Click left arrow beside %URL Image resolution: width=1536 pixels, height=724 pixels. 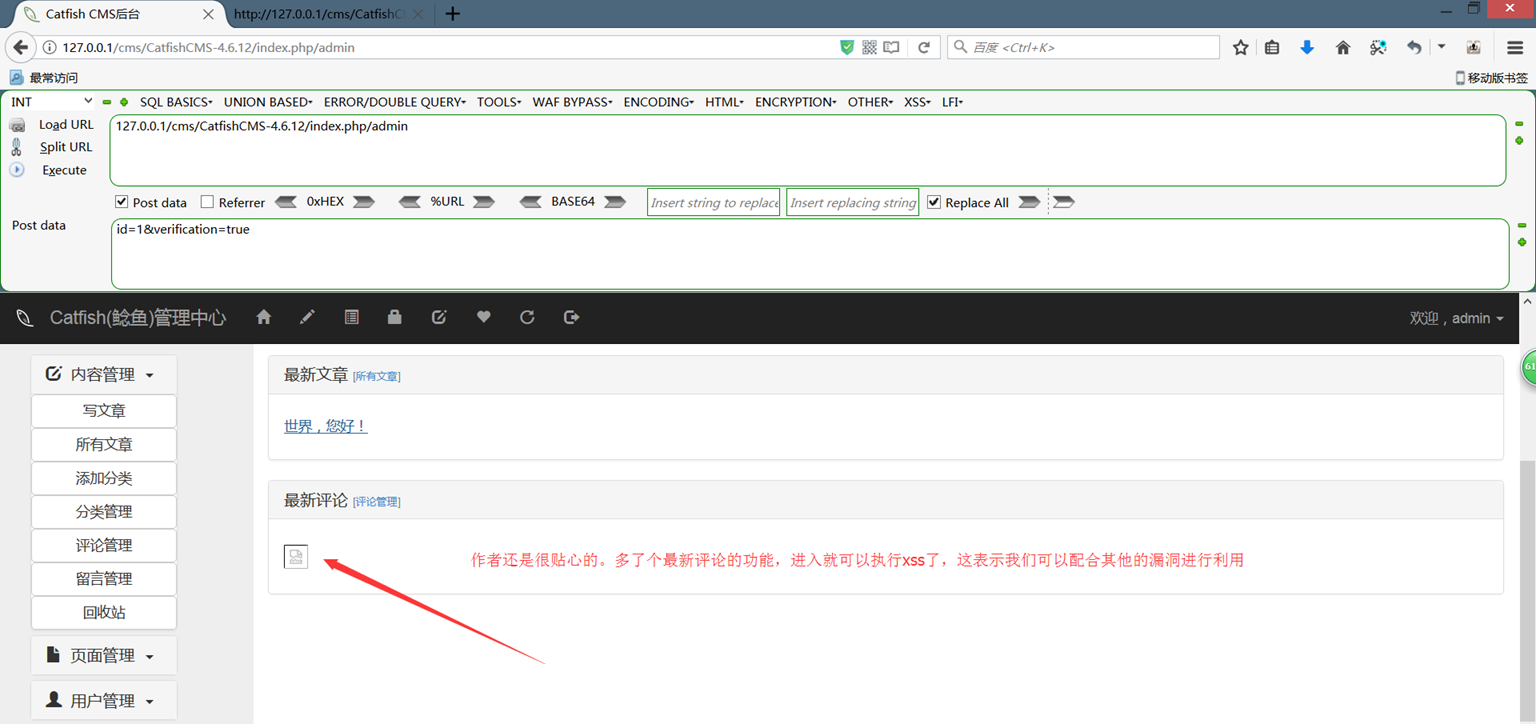[x=409, y=202]
